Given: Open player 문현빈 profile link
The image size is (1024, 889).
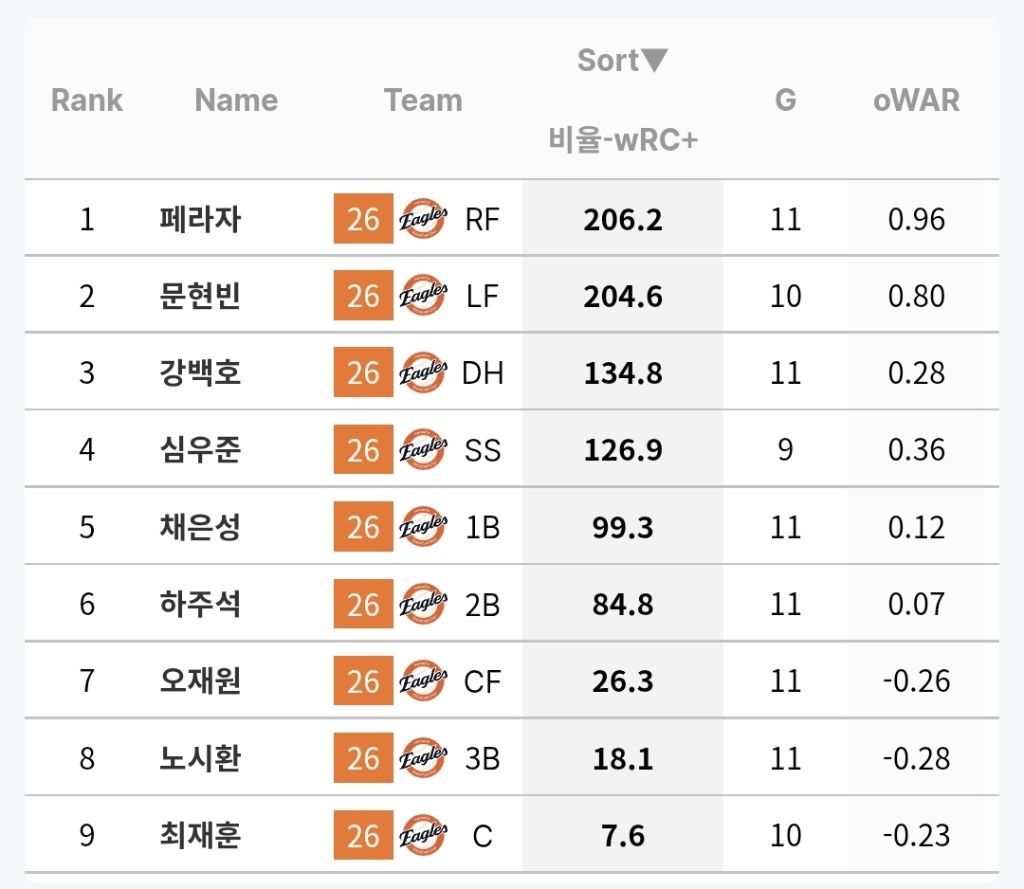Looking at the screenshot, I should 200,296.
